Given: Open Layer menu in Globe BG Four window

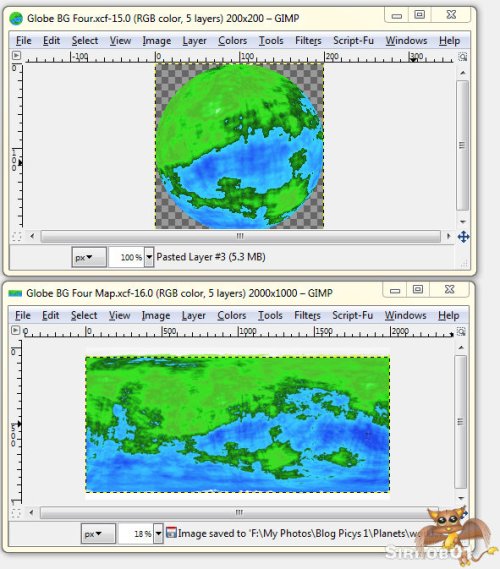Looking at the screenshot, I should coord(194,41).
